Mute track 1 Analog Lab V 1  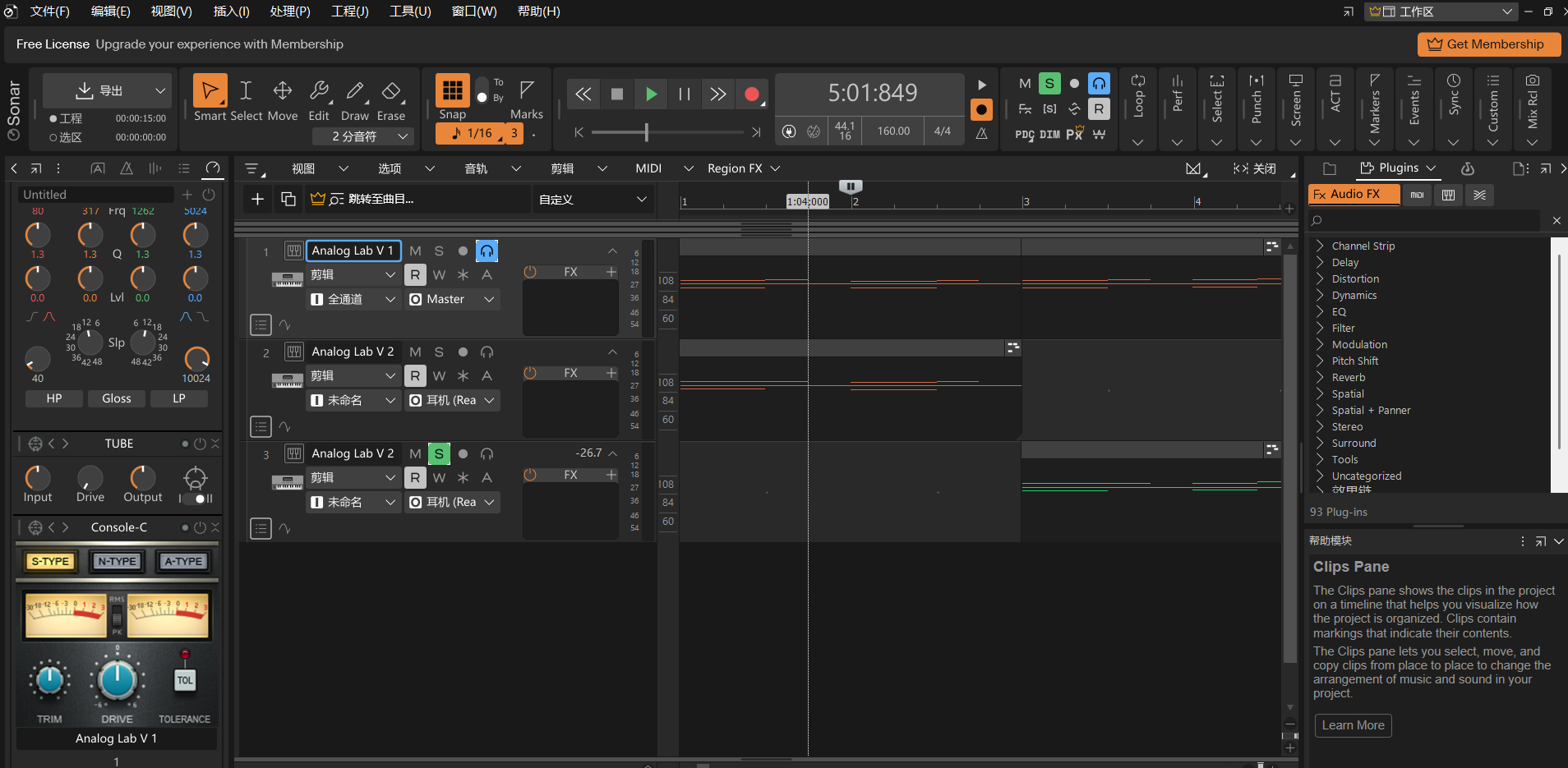[x=415, y=251]
